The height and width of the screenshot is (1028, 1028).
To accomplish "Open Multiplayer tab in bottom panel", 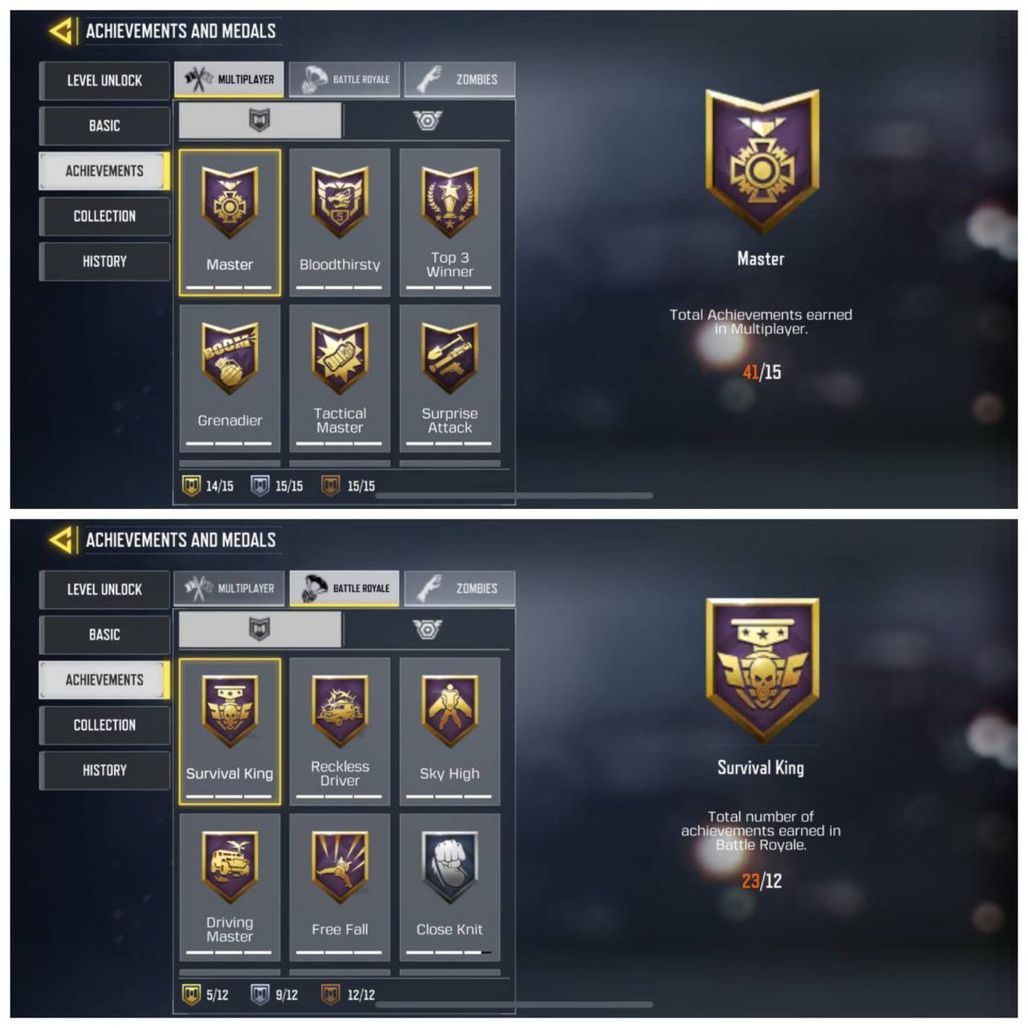I will (x=229, y=589).
